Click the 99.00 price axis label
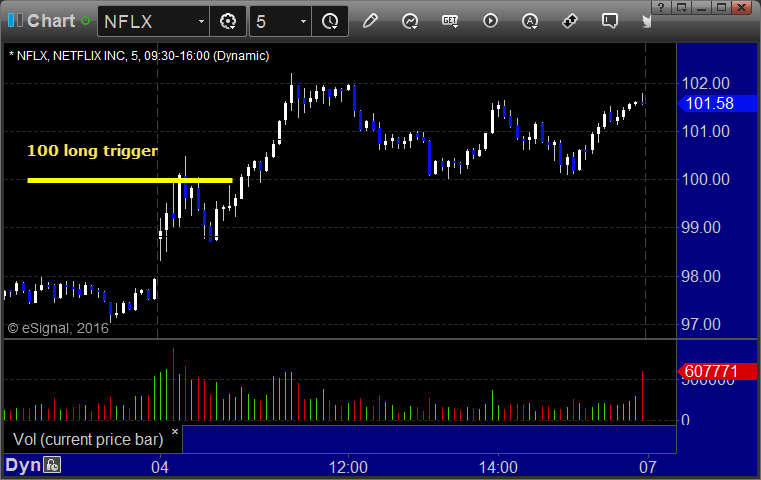The width and height of the screenshot is (761, 480). (x=701, y=227)
